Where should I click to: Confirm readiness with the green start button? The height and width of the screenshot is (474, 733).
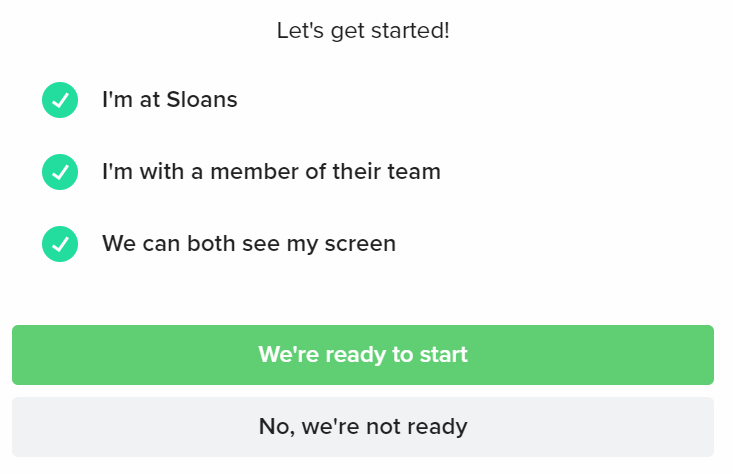click(x=363, y=355)
